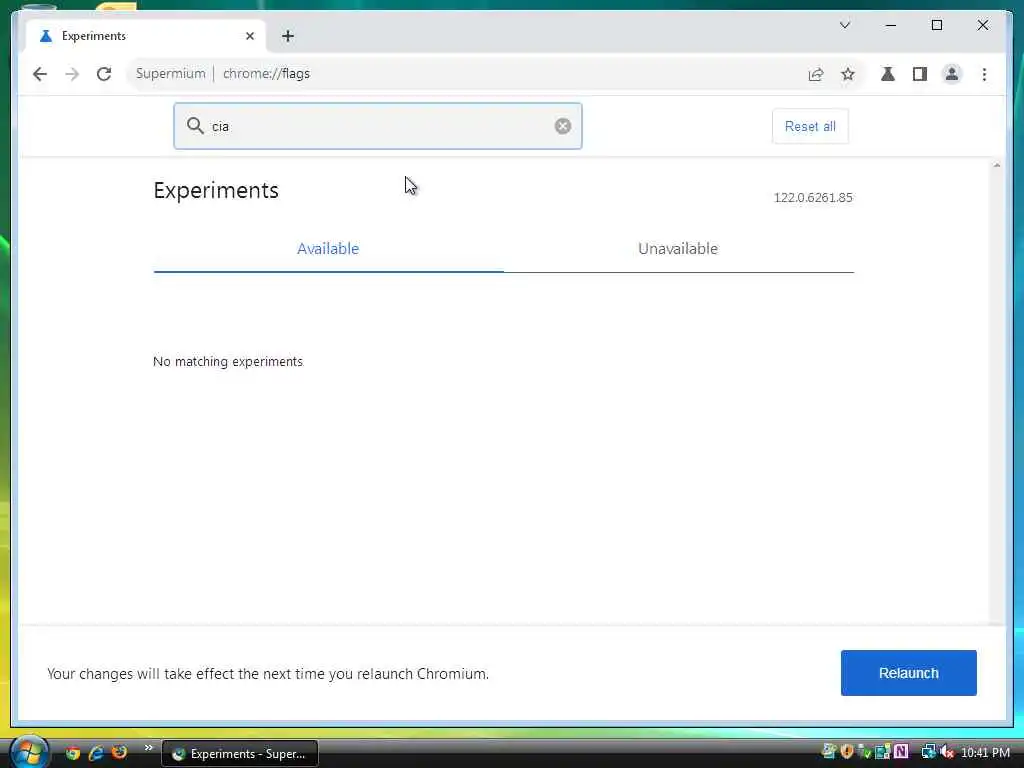This screenshot has height=768, width=1024.
Task: Open the three-dot browser menu
Action: click(x=984, y=74)
